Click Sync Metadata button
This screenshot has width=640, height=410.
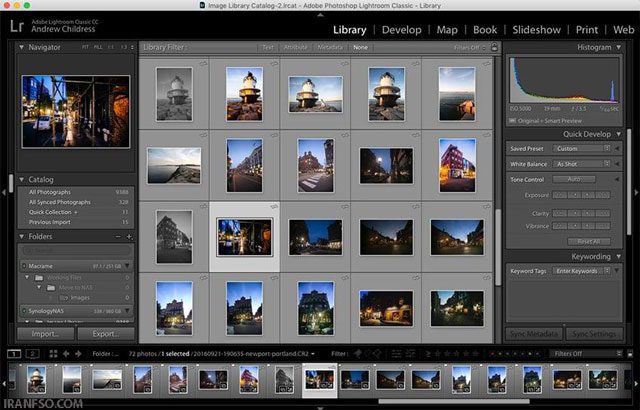coord(534,334)
